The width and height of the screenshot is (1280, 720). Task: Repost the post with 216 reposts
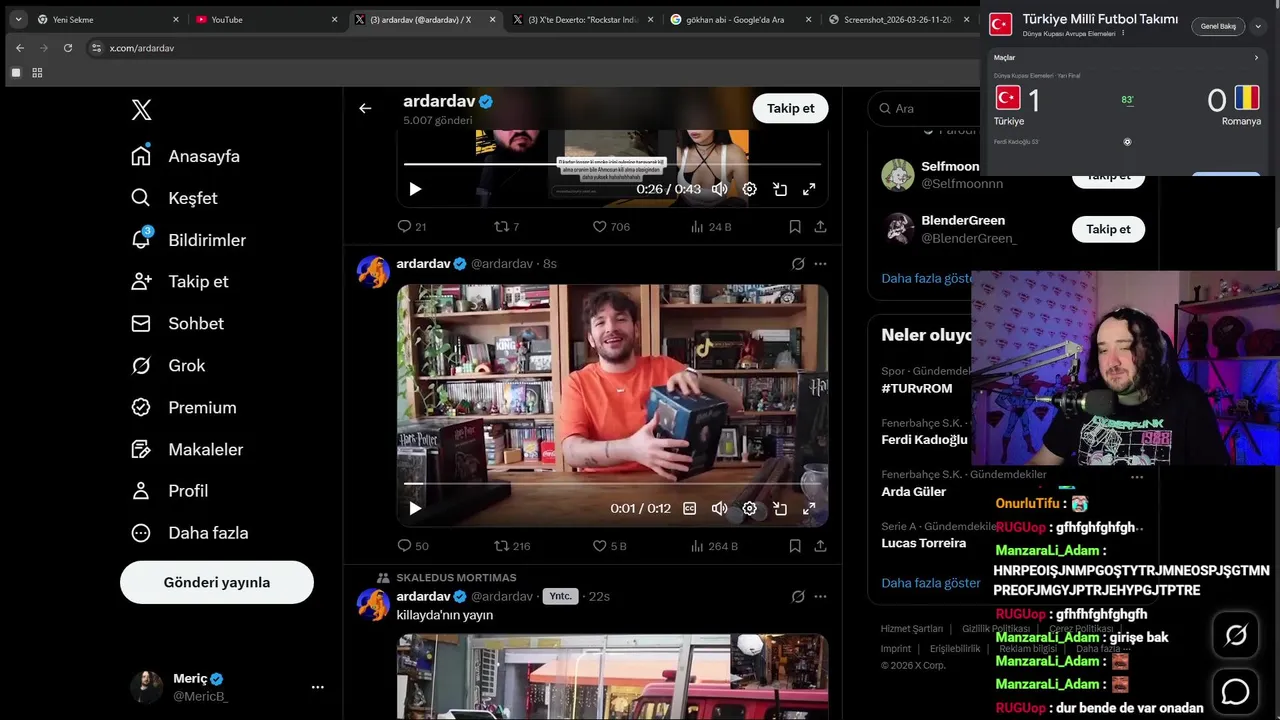click(512, 546)
